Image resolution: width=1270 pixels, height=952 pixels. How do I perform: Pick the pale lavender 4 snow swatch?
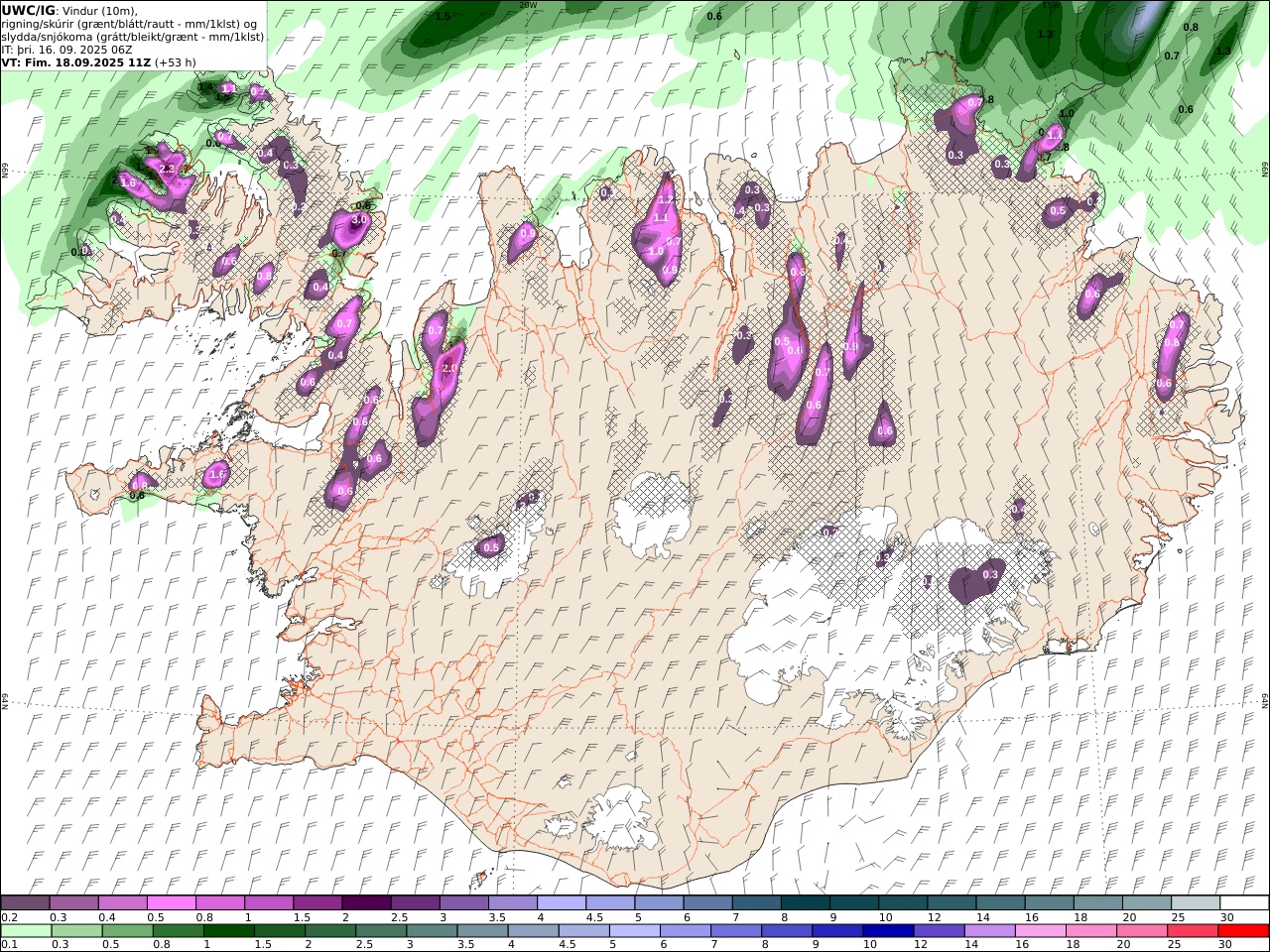[x=561, y=902]
